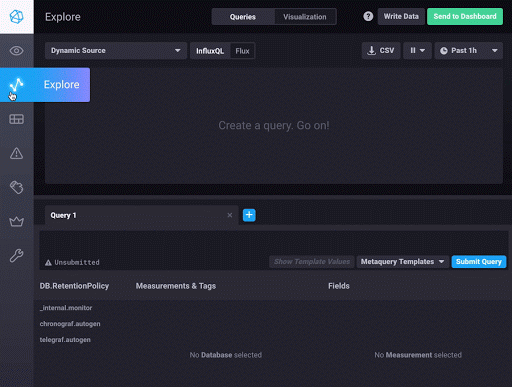Viewport: 512px width, 387px height.
Task: Open Log Viewer via the sidebar log icon
Action: click(x=16, y=187)
